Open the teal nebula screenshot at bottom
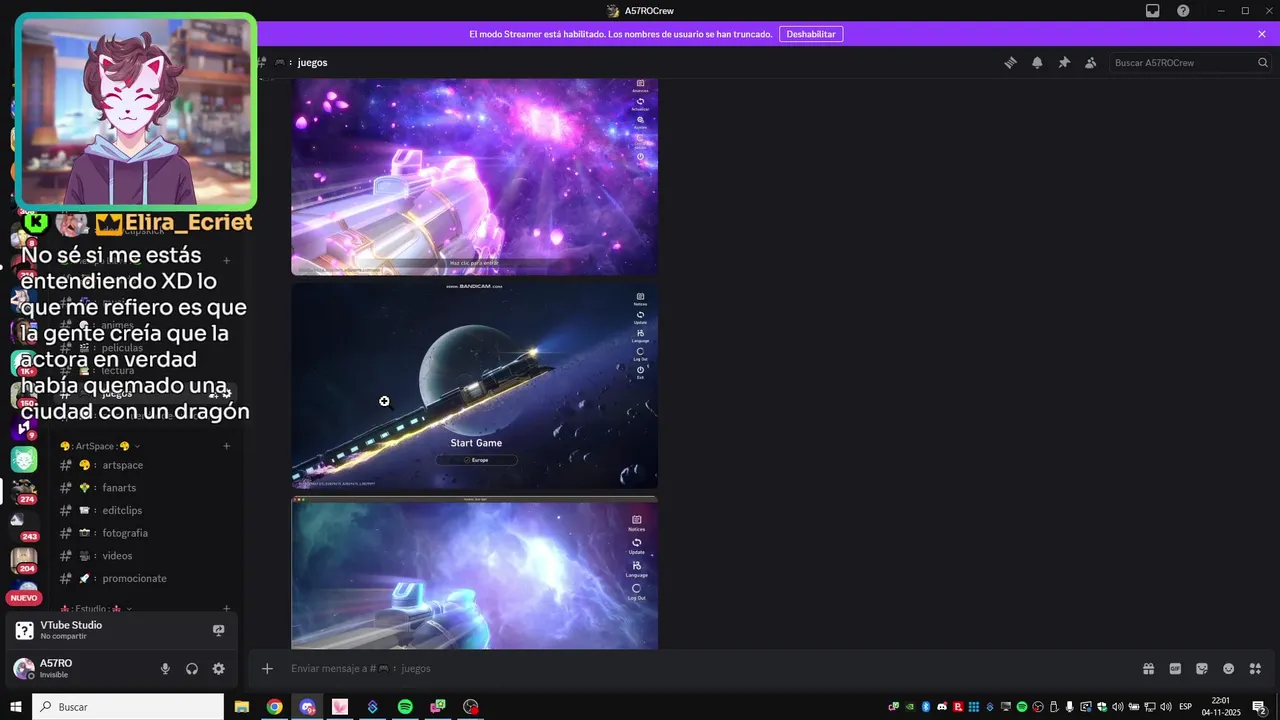 (475, 573)
